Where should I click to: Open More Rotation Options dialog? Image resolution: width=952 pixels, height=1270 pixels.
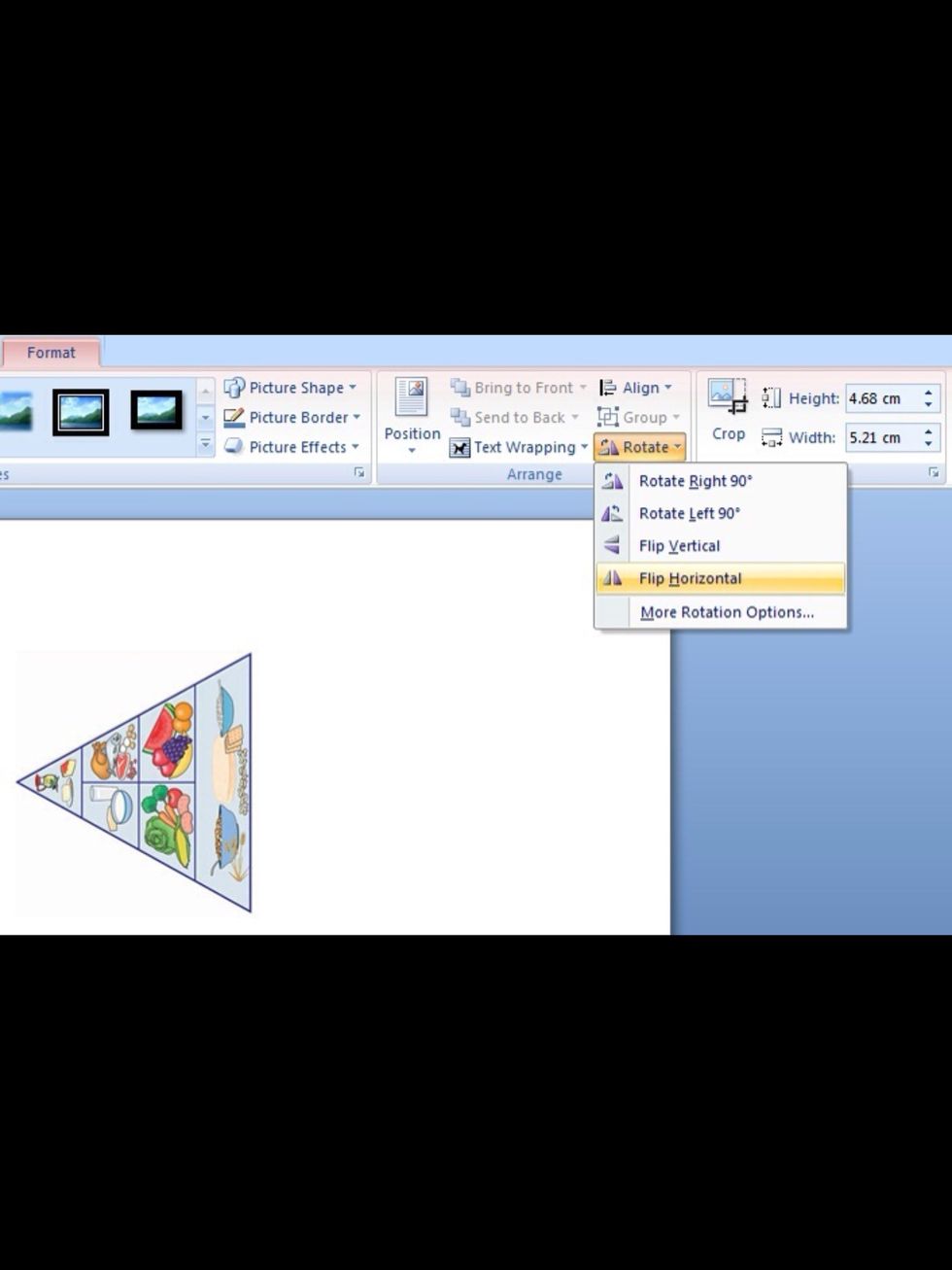pos(726,612)
